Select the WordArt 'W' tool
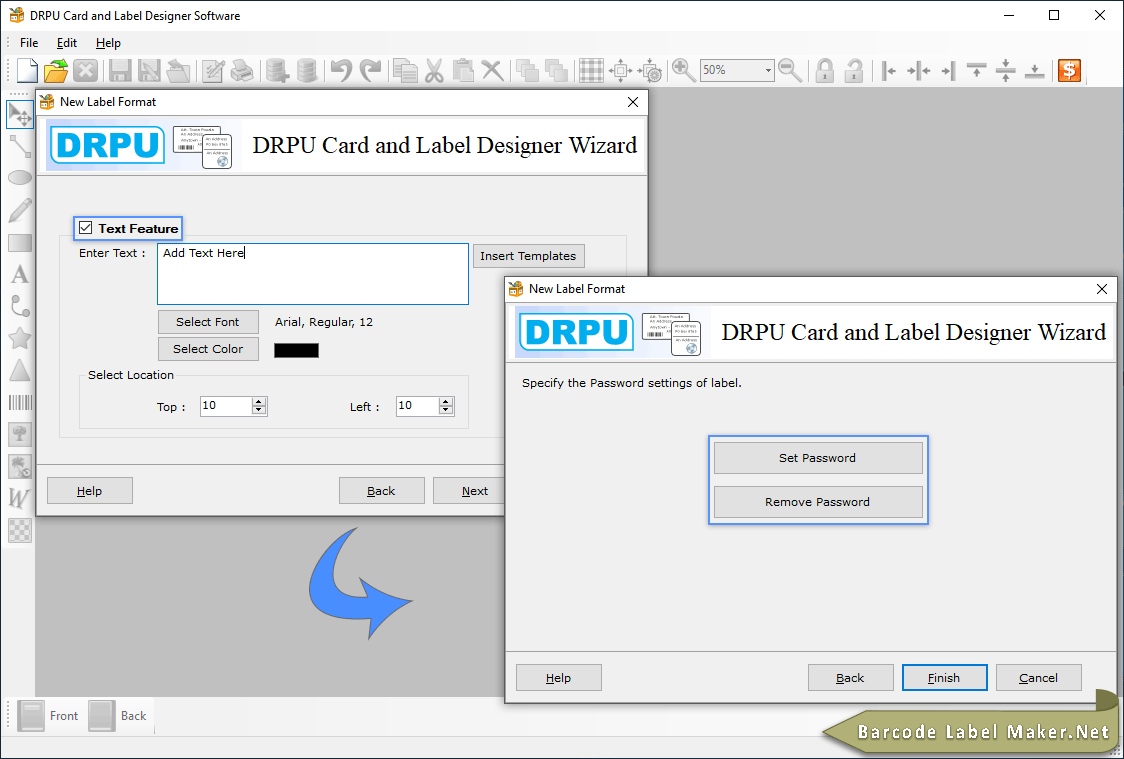This screenshot has width=1124, height=759. coord(20,498)
